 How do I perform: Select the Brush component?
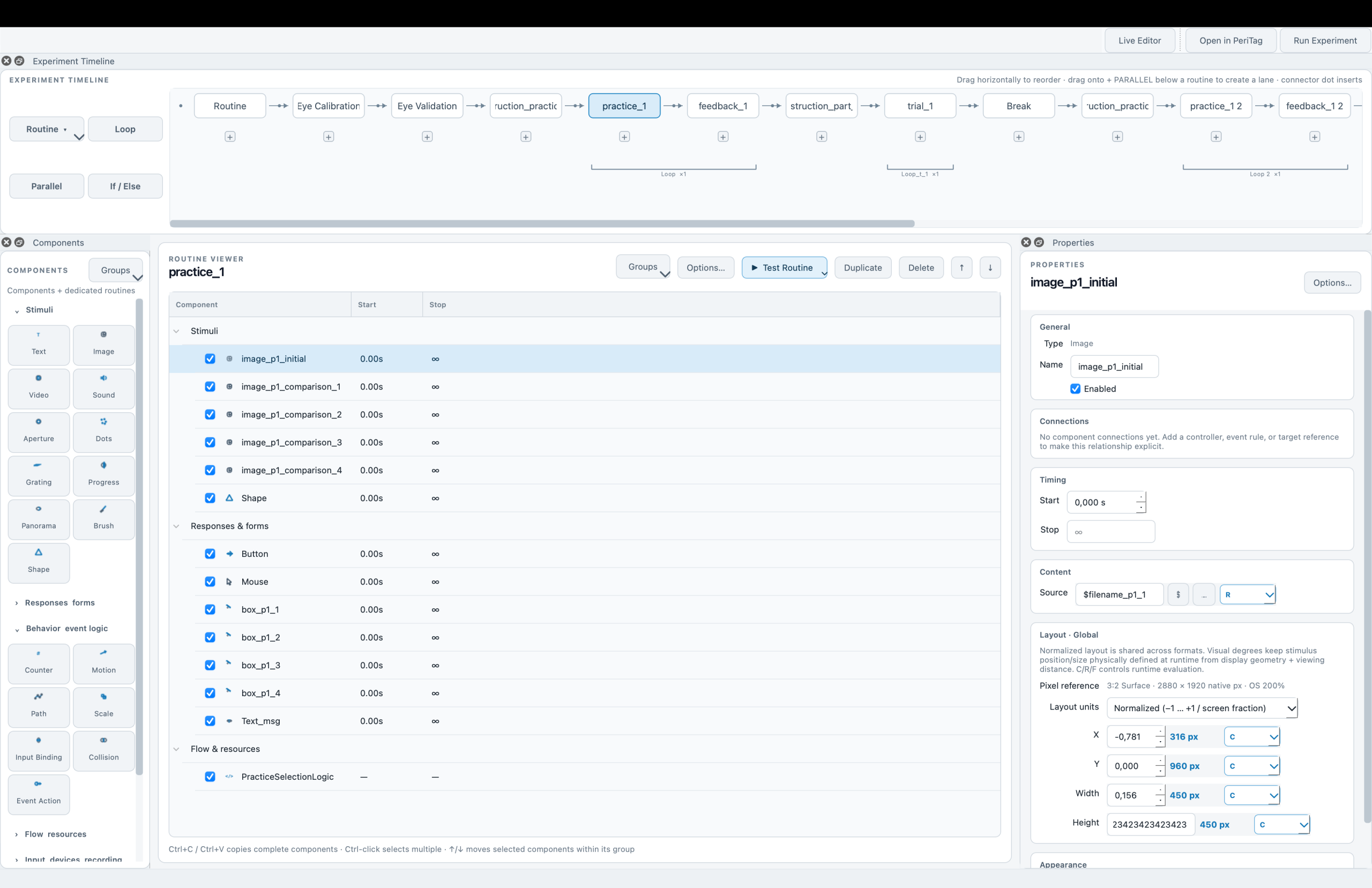point(104,519)
